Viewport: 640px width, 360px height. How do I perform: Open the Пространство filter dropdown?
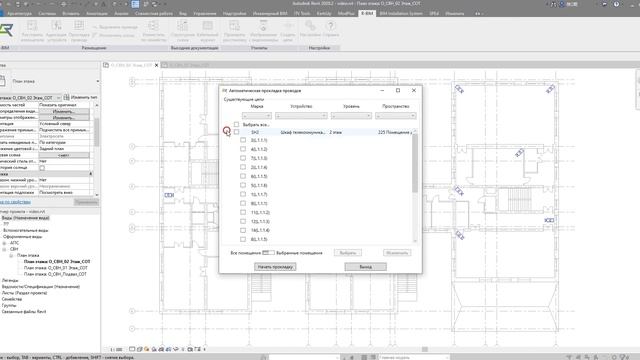click(396, 116)
